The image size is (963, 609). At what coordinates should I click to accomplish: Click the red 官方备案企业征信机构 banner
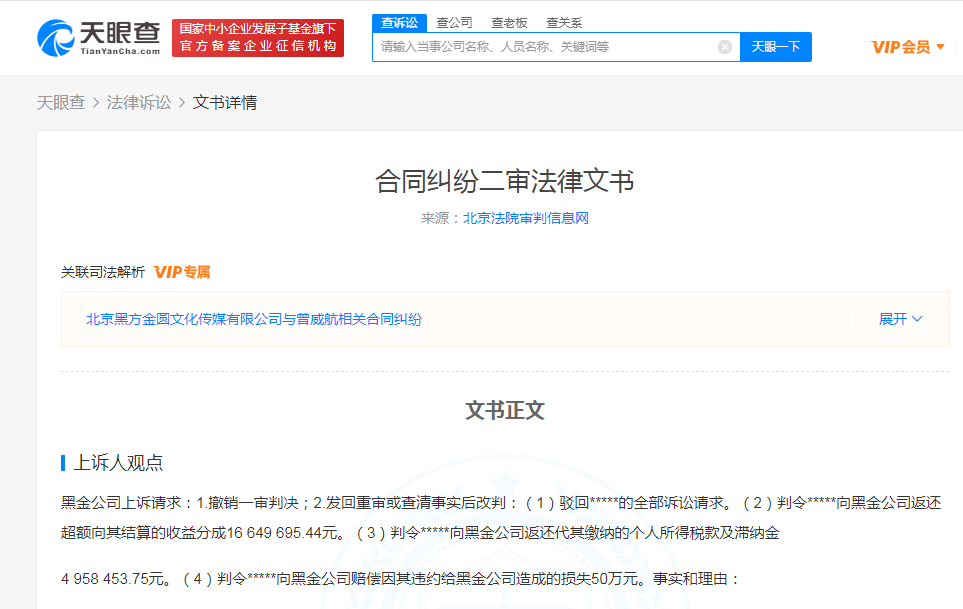click(258, 37)
